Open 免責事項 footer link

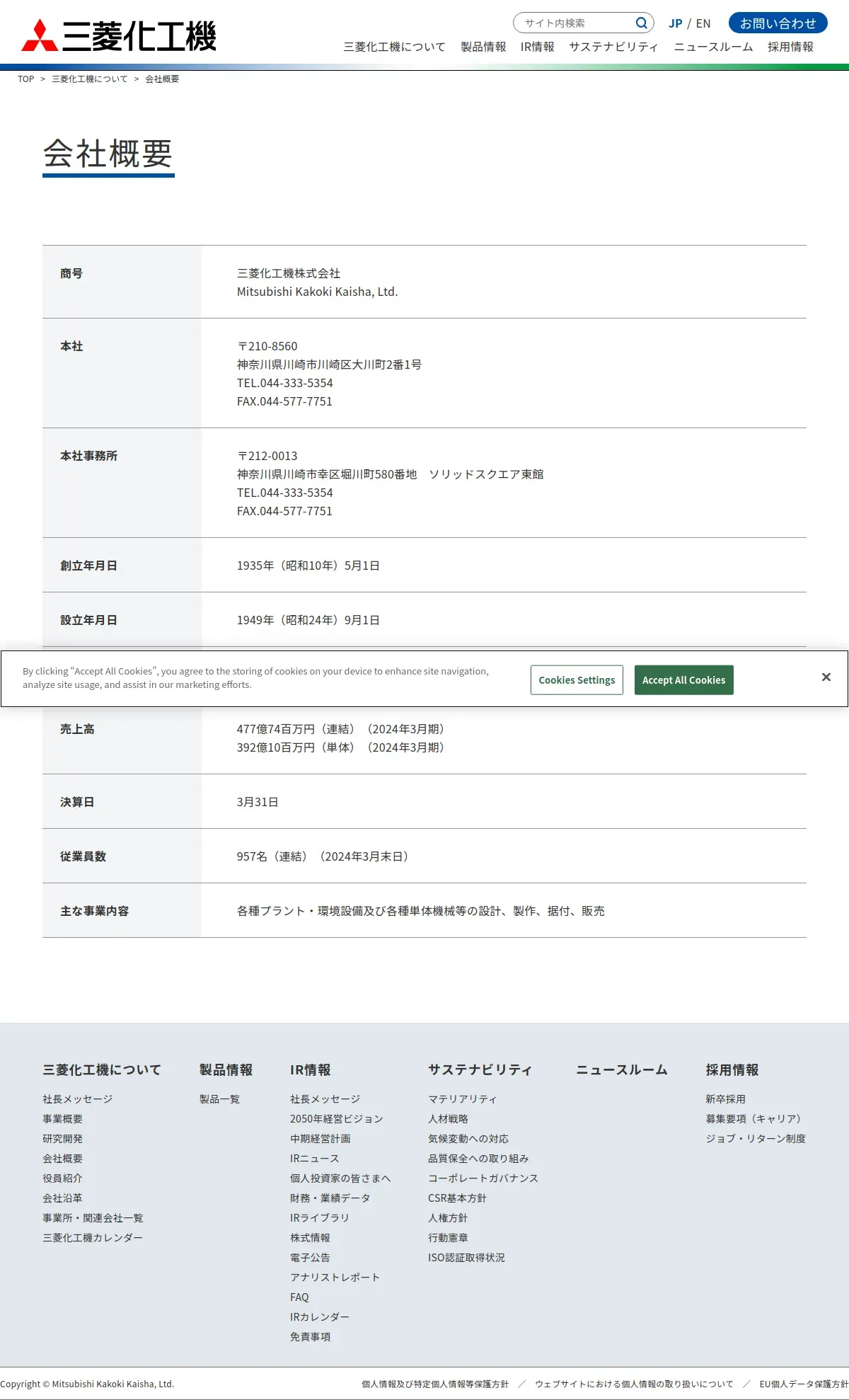310,1337
